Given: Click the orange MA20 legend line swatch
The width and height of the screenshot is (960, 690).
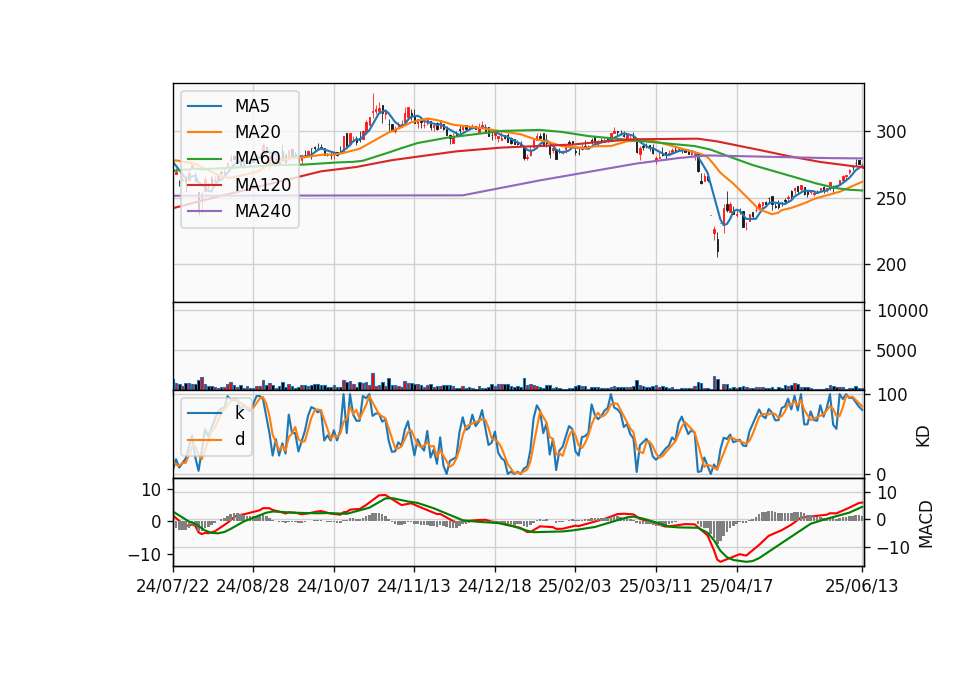Looking at the screenshot, I should coord(204,132).
